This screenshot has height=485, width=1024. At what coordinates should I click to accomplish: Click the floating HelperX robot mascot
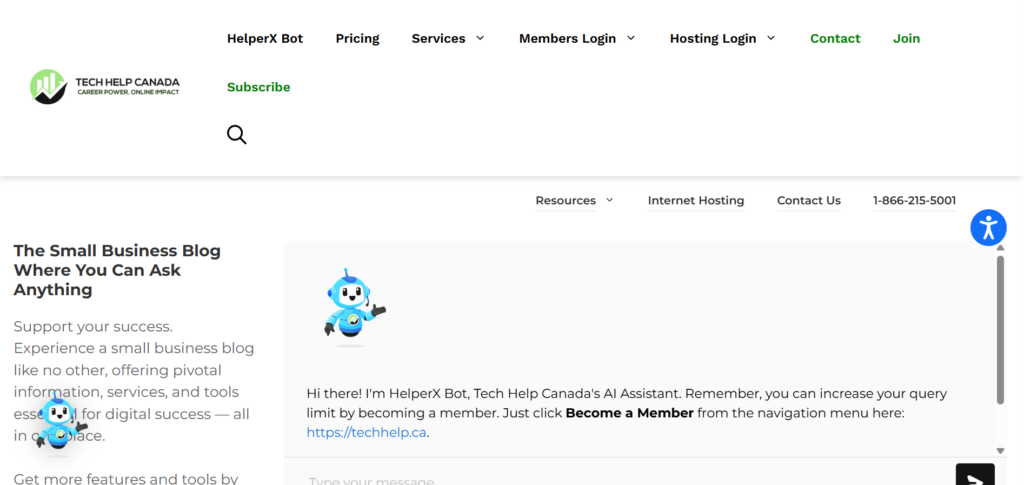(61, 424)
